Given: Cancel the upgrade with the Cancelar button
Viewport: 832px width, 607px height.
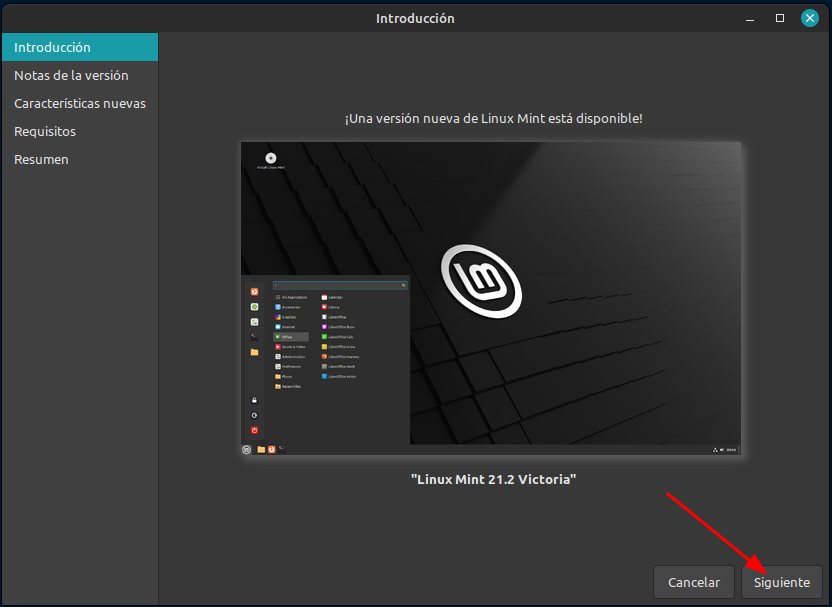Looking at the screenshot, I should click(694, 582).
